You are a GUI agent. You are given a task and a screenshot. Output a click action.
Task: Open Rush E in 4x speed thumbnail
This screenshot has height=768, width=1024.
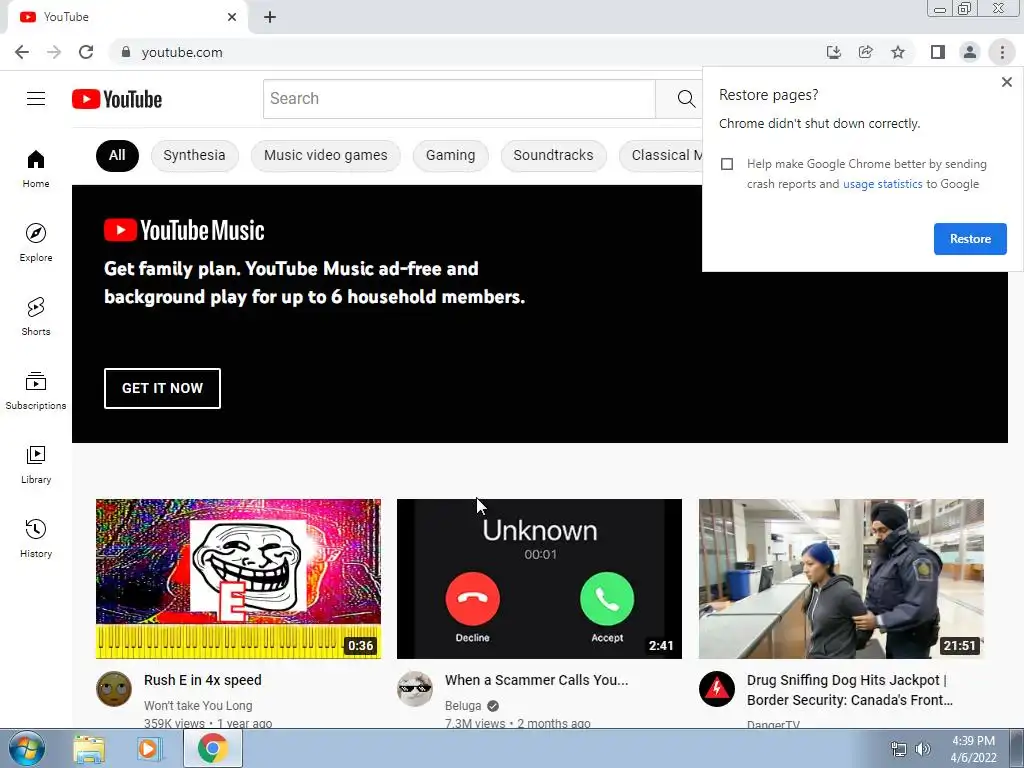click(238, 579)
